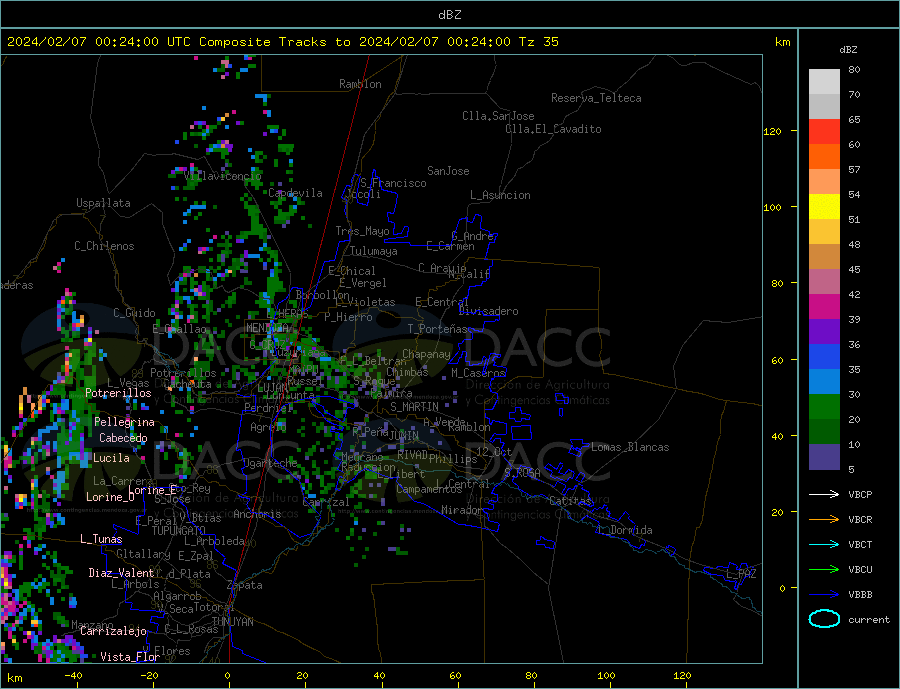Click the 'Tulumaya' map label

374,251
